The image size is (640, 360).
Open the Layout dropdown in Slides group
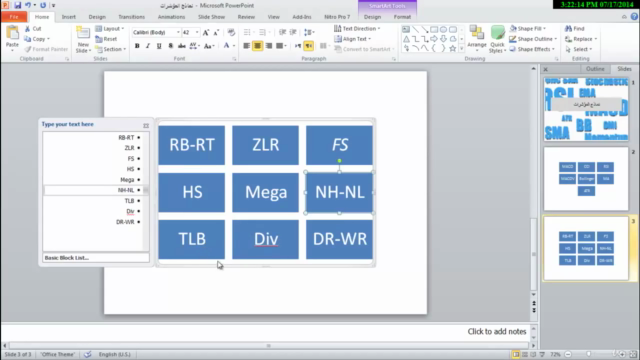coord(110,29)
